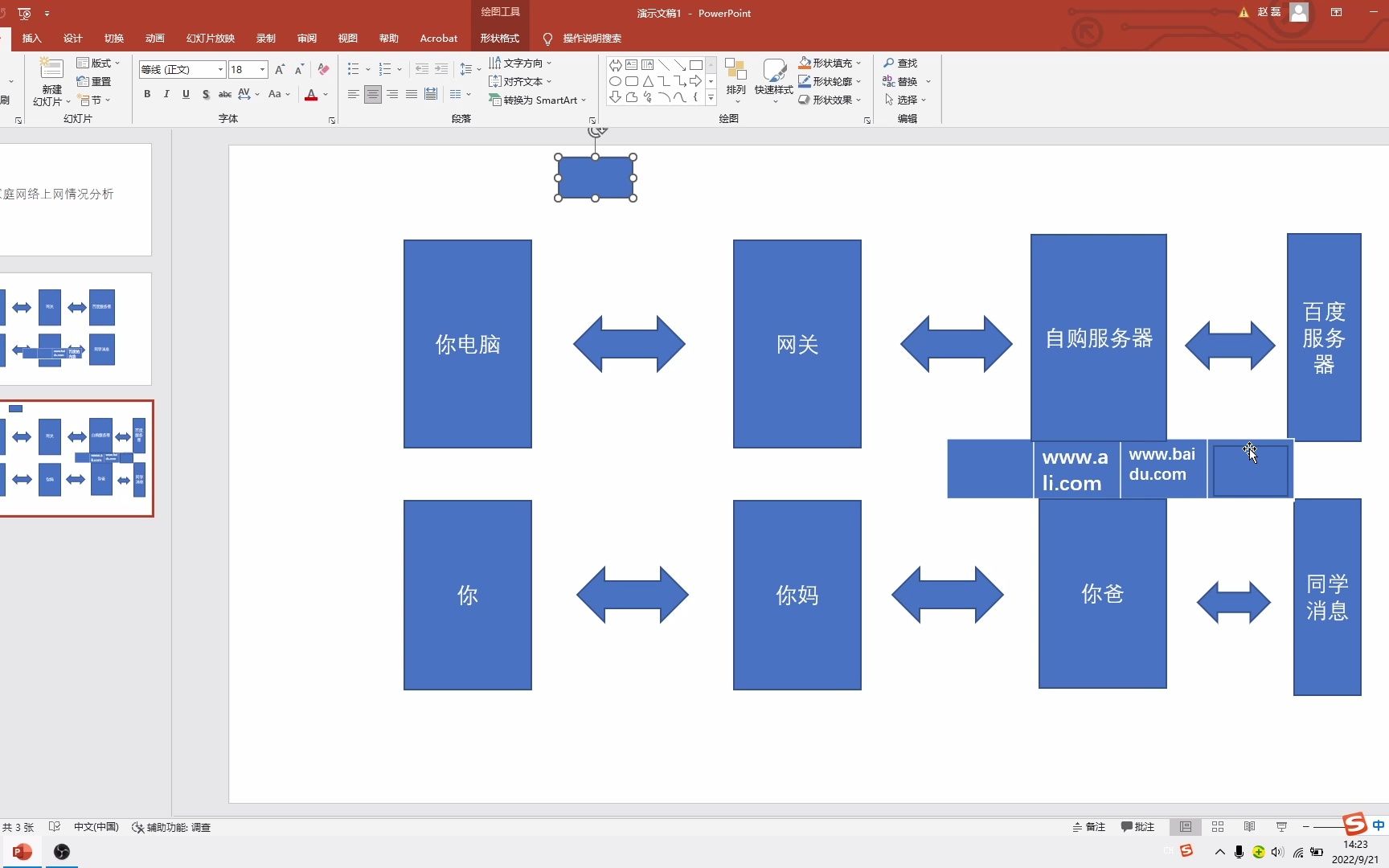The image size is (1389, 868).
Task: Select the triangle shape in gallery
Action: click(x=647, y=81)
